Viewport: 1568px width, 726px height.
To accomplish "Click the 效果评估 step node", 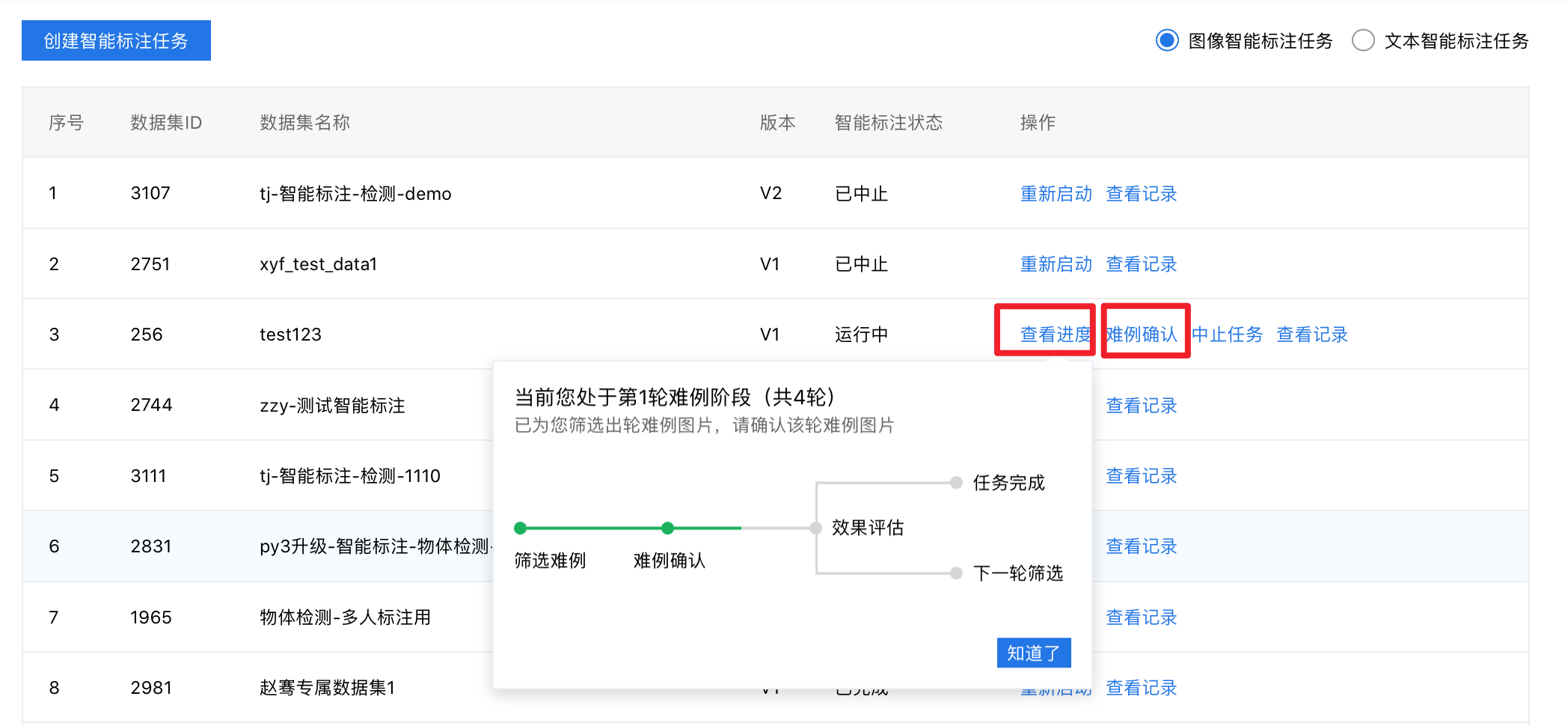I will 815,528.
